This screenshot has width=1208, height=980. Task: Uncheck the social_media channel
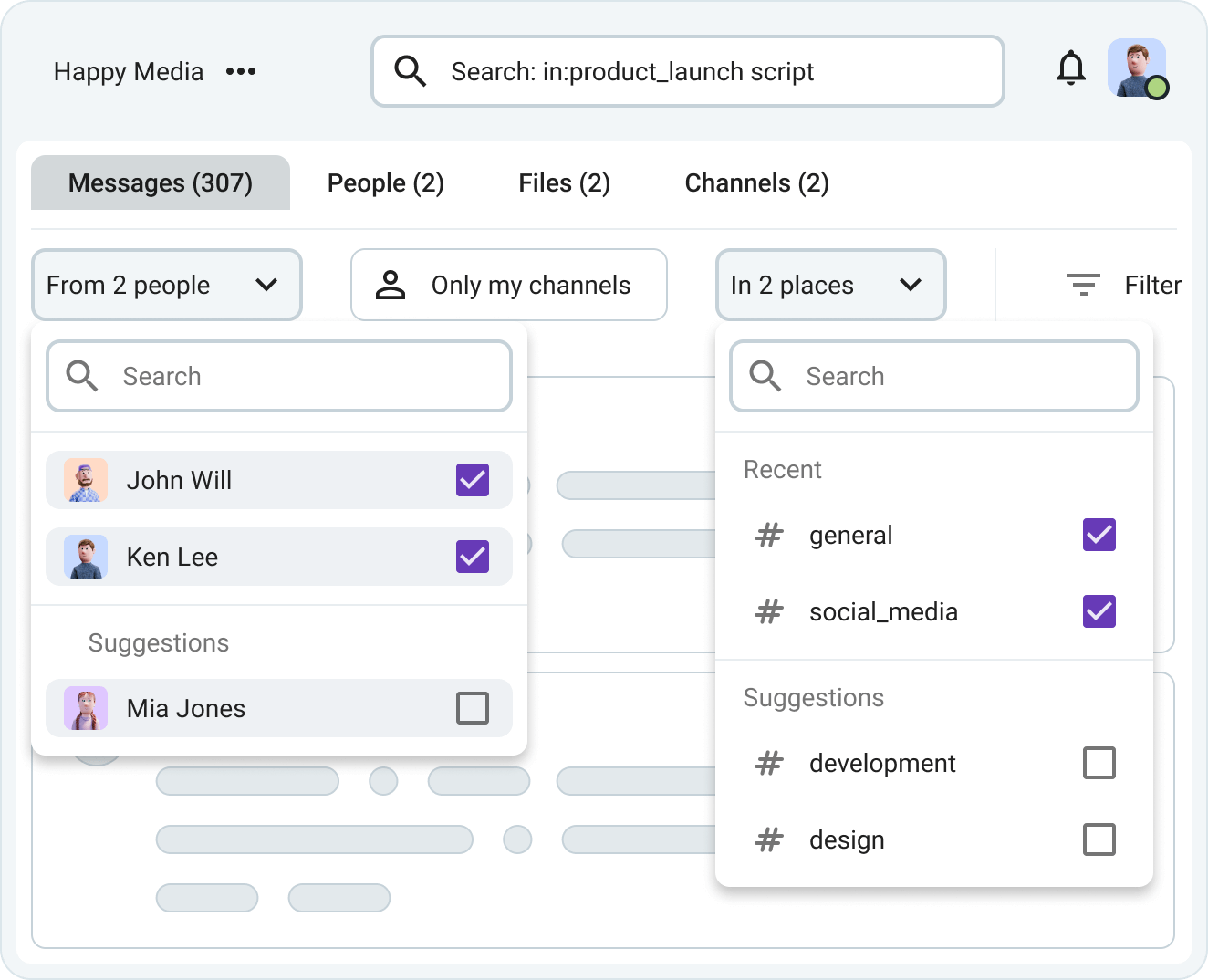pyautogui.click(x=1099, y=611)
